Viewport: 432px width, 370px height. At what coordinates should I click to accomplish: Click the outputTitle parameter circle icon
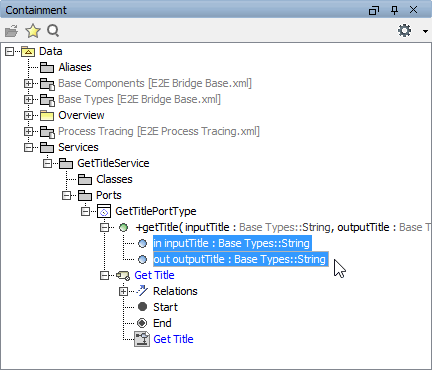coord(142,259)
